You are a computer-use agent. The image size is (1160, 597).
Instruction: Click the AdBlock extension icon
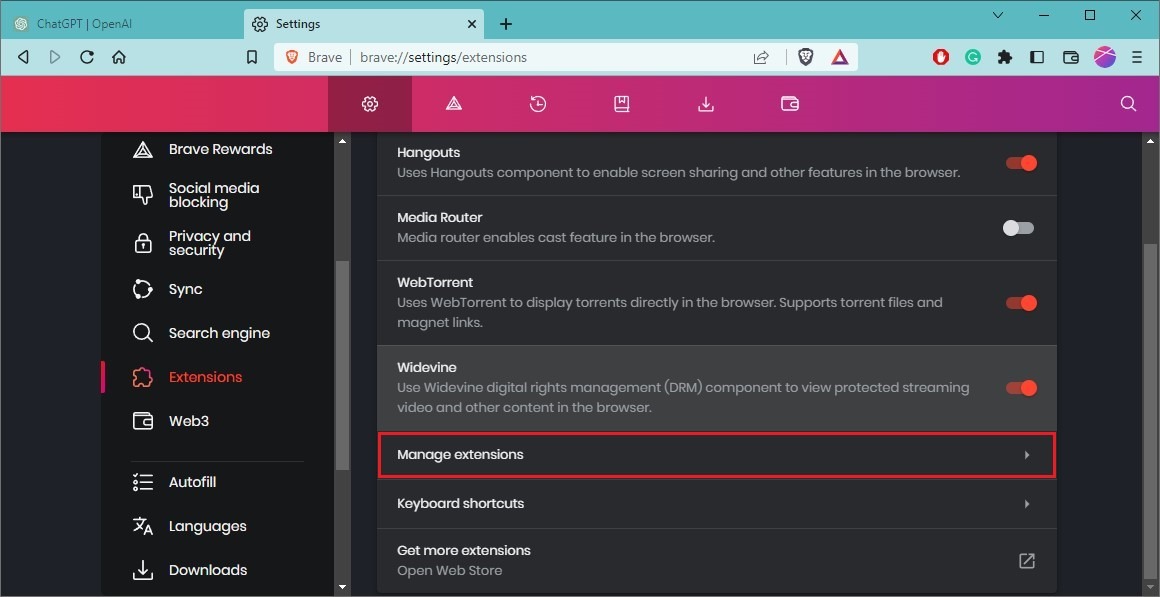tap(940, 57)
